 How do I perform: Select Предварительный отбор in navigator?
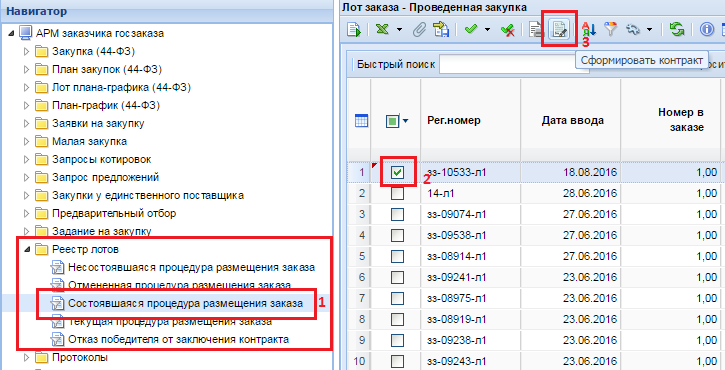(114, 214)
